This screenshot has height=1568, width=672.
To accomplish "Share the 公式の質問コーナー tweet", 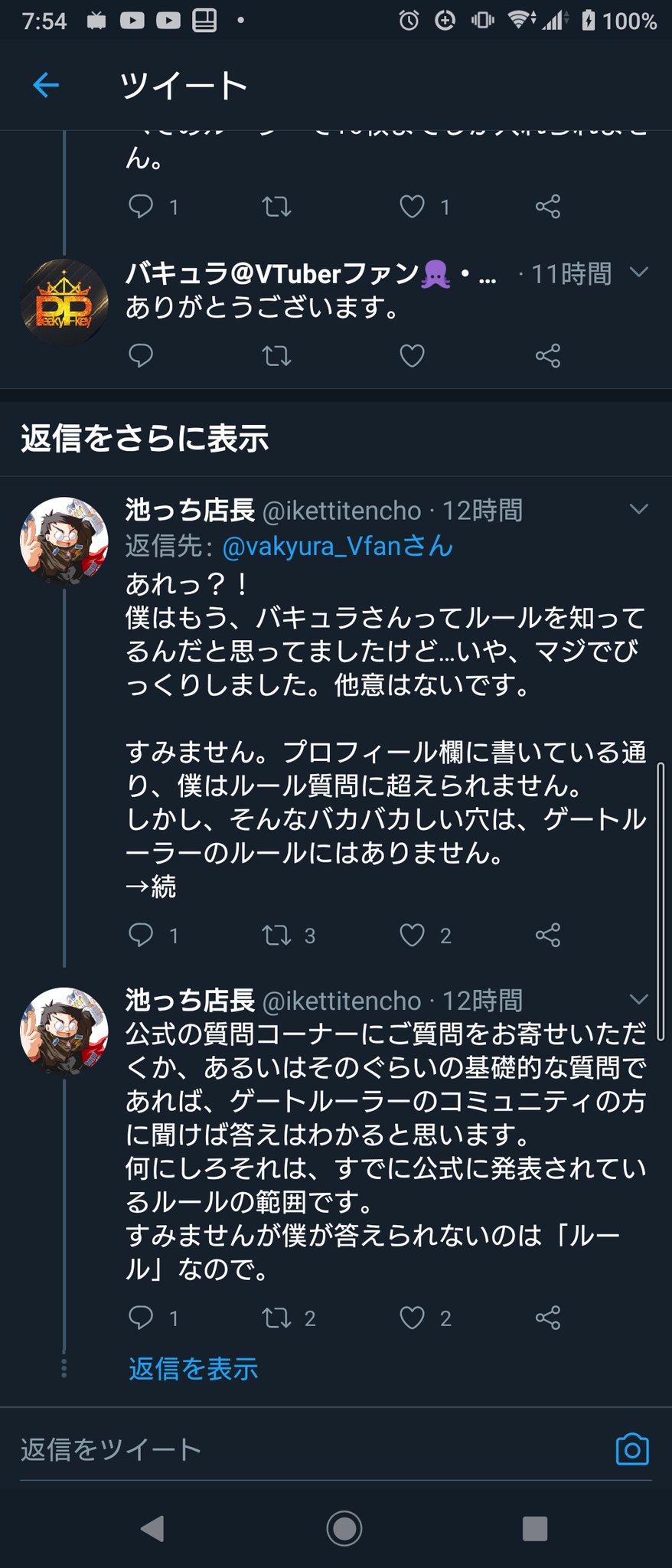I will 548,1317.
